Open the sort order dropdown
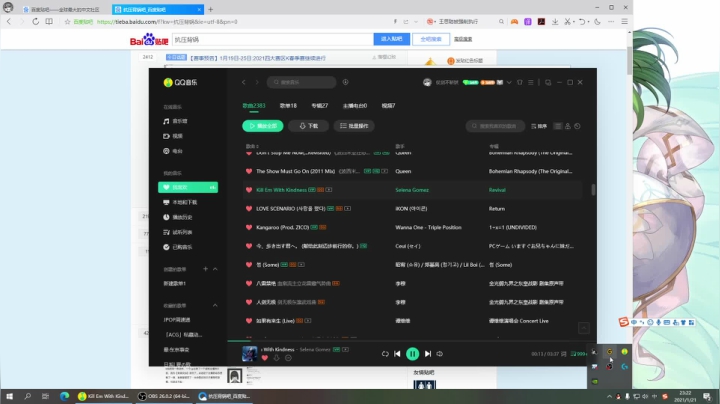This screenshot has height=404, width=720. pos(539,126)
